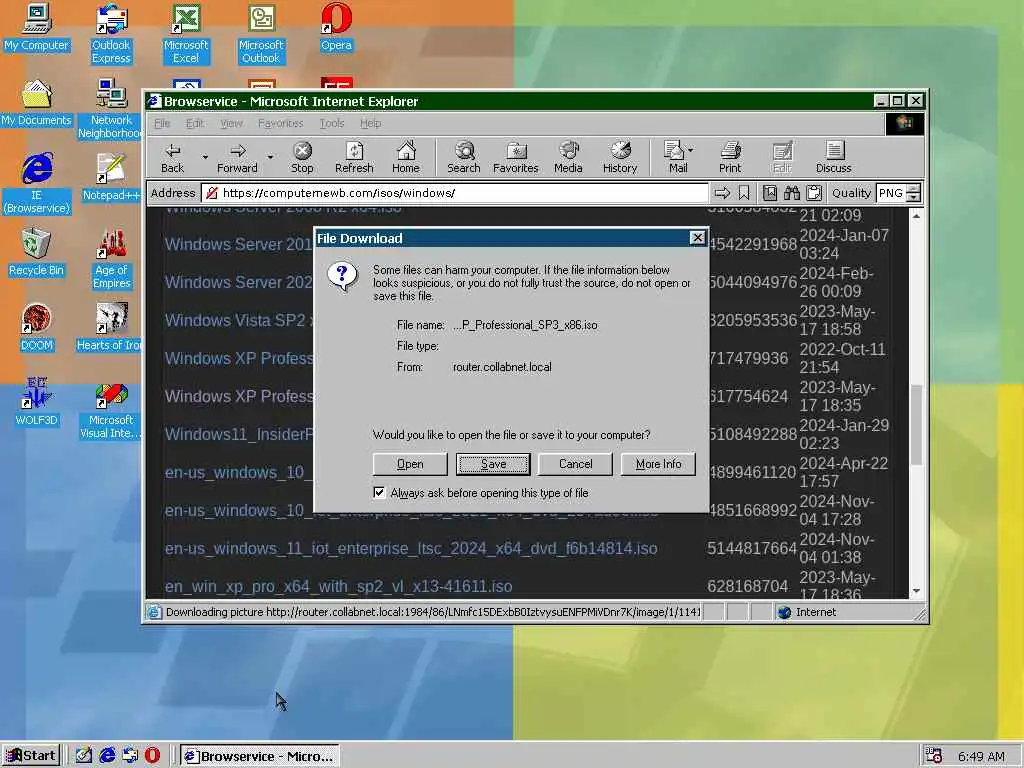This screenshot has width=1024, height=768.
Task: Click the binoculars find icon
Action: 792,193
